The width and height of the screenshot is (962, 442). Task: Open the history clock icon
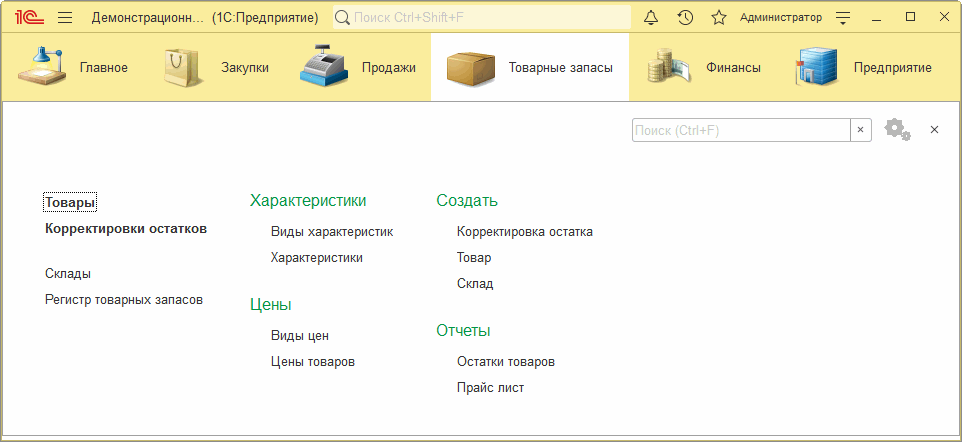(x=685, y=17)
